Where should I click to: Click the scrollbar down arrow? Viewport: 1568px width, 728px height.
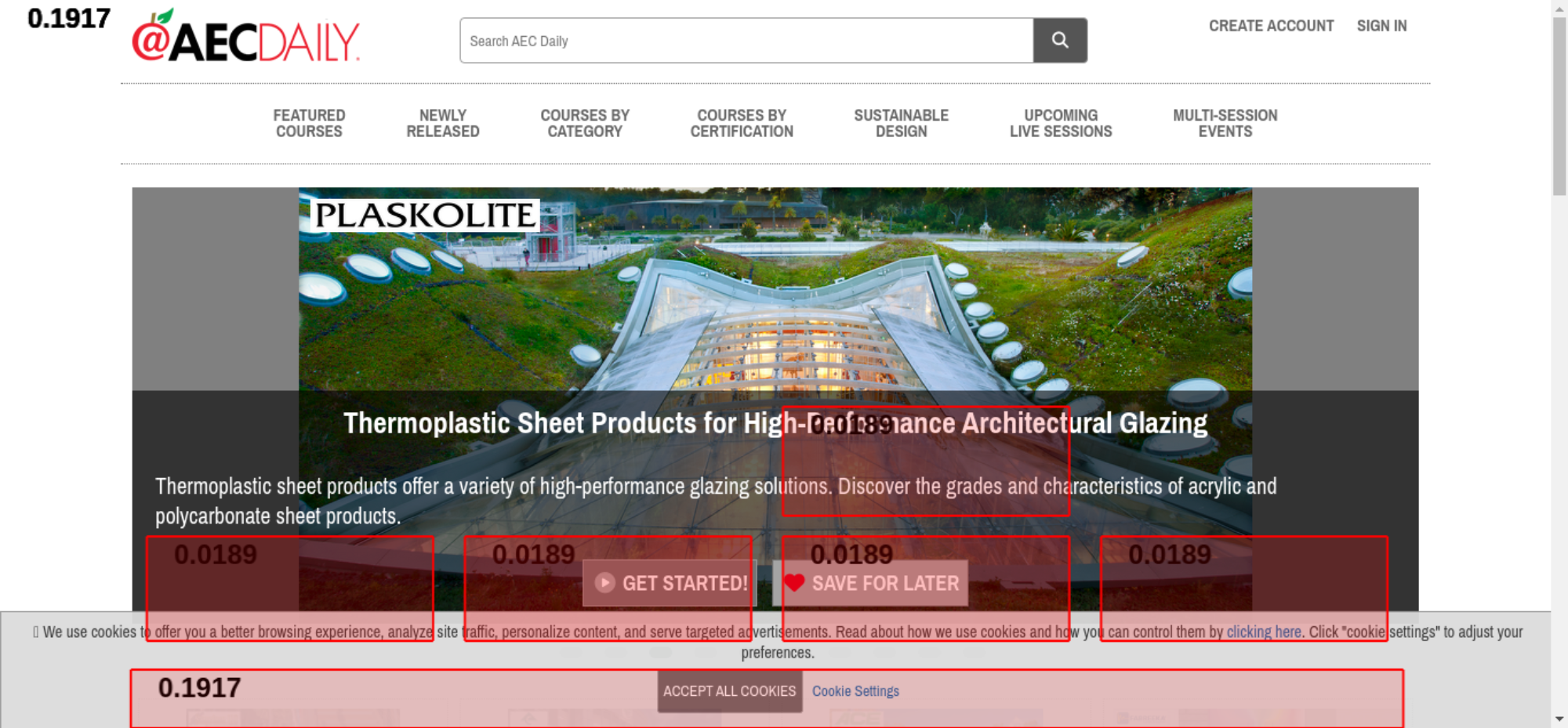point(1559,719)
